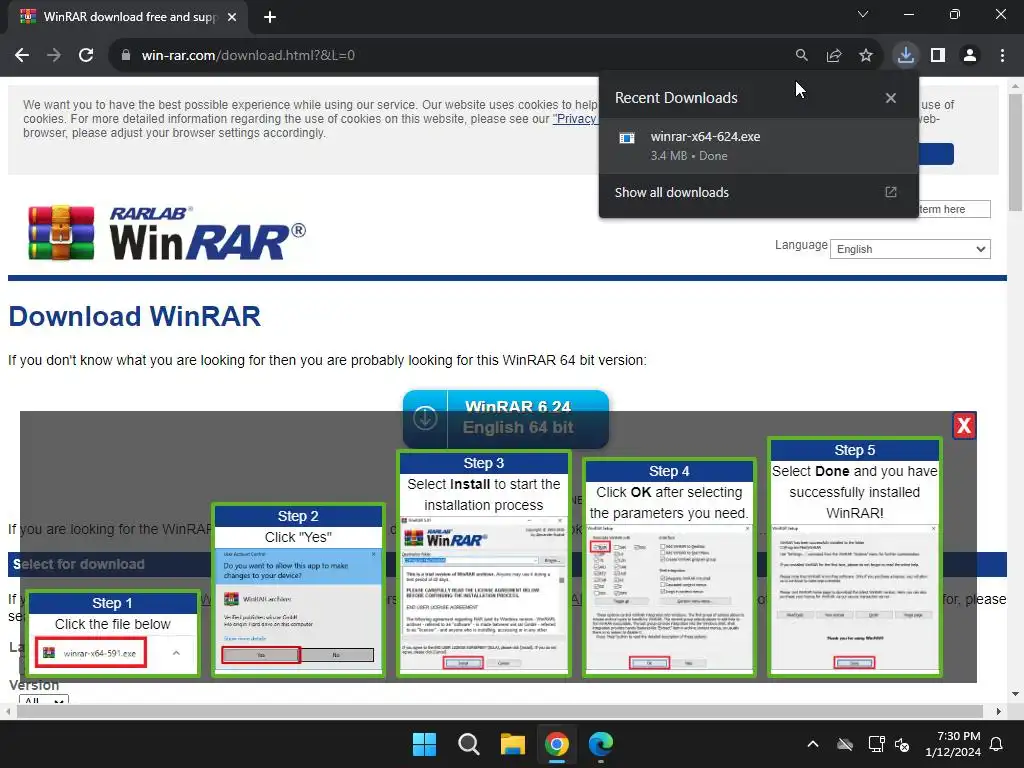
Task: Click the Chrome taskbar icon
Action: (556, 744)
